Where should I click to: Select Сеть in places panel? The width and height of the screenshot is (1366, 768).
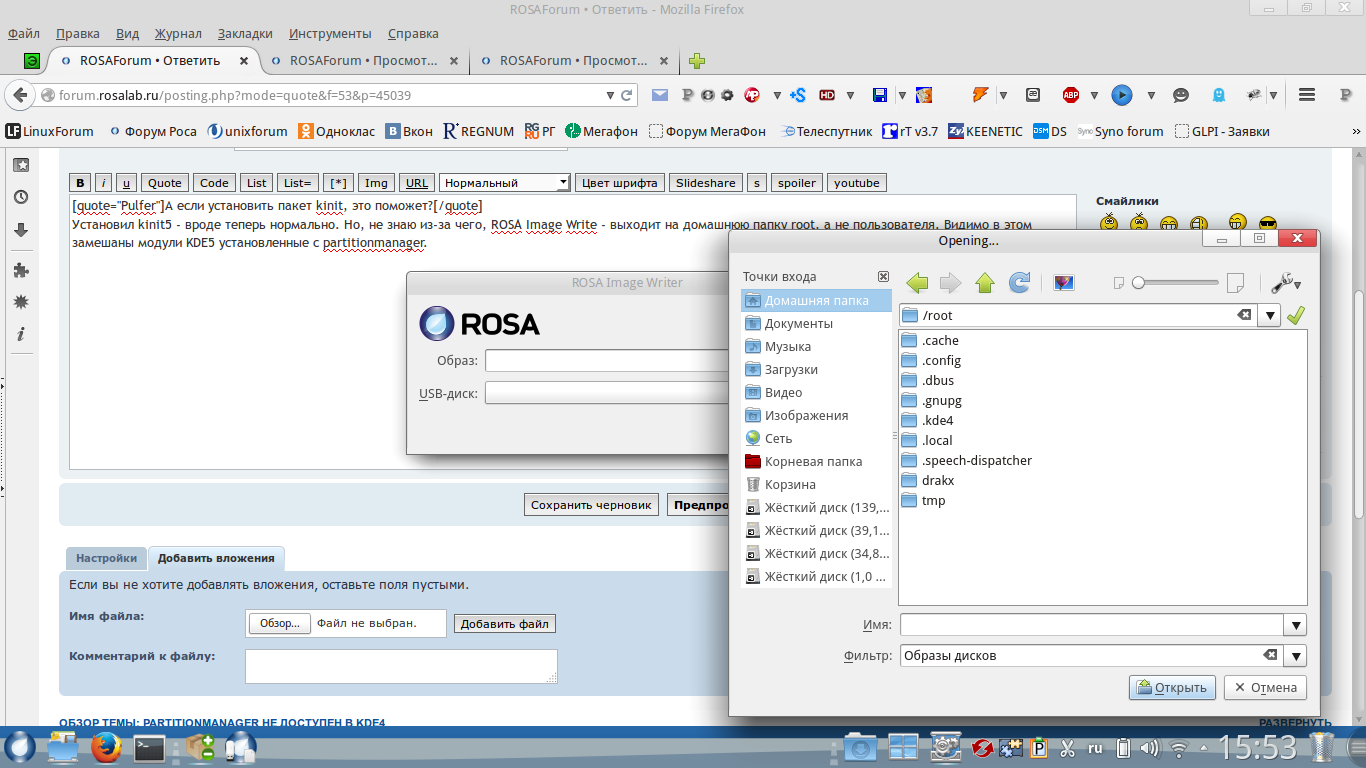816,438
